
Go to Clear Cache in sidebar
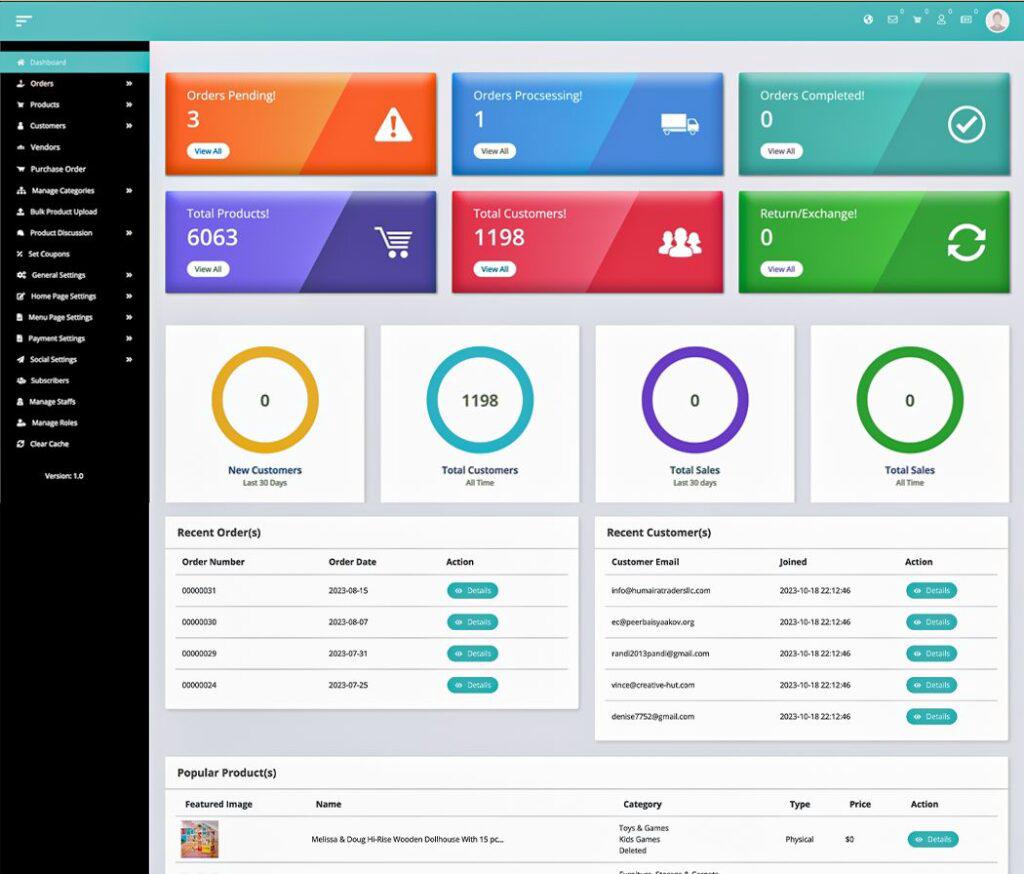(49, 444)
